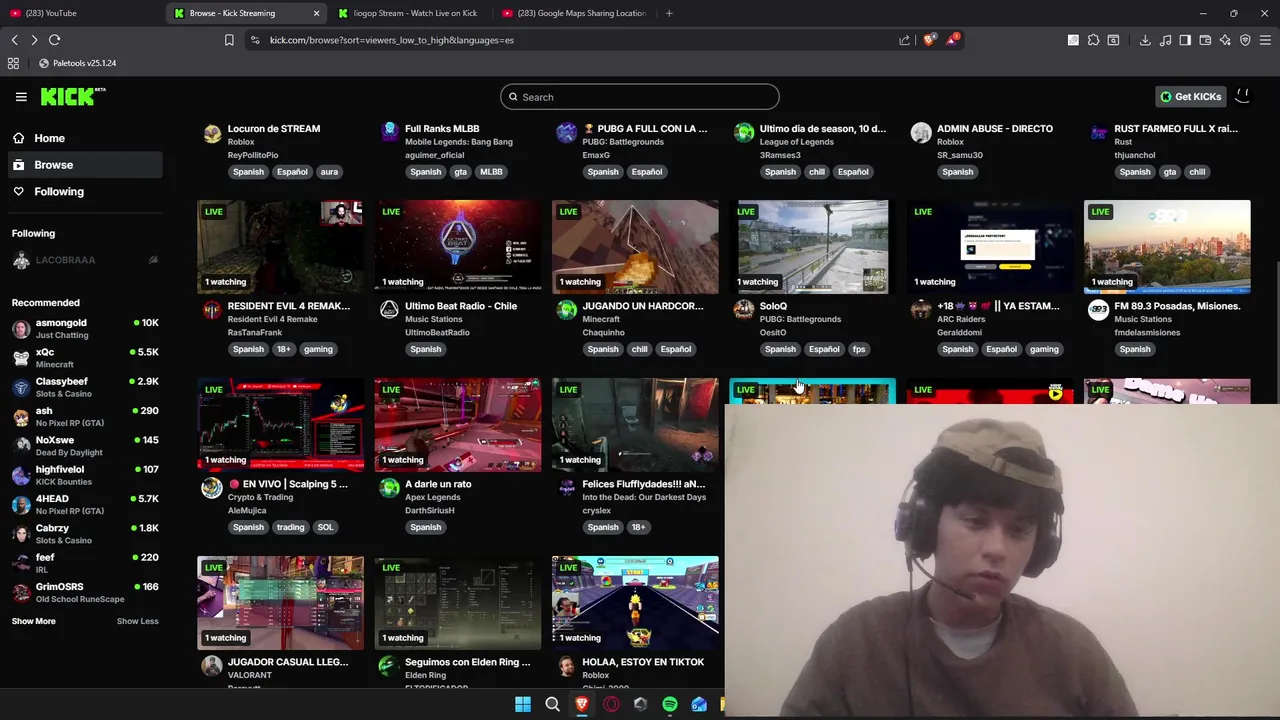Open asmongold recommended channel
The width and height of the screenshot is (1280, 720).
[x=84, y=328]
